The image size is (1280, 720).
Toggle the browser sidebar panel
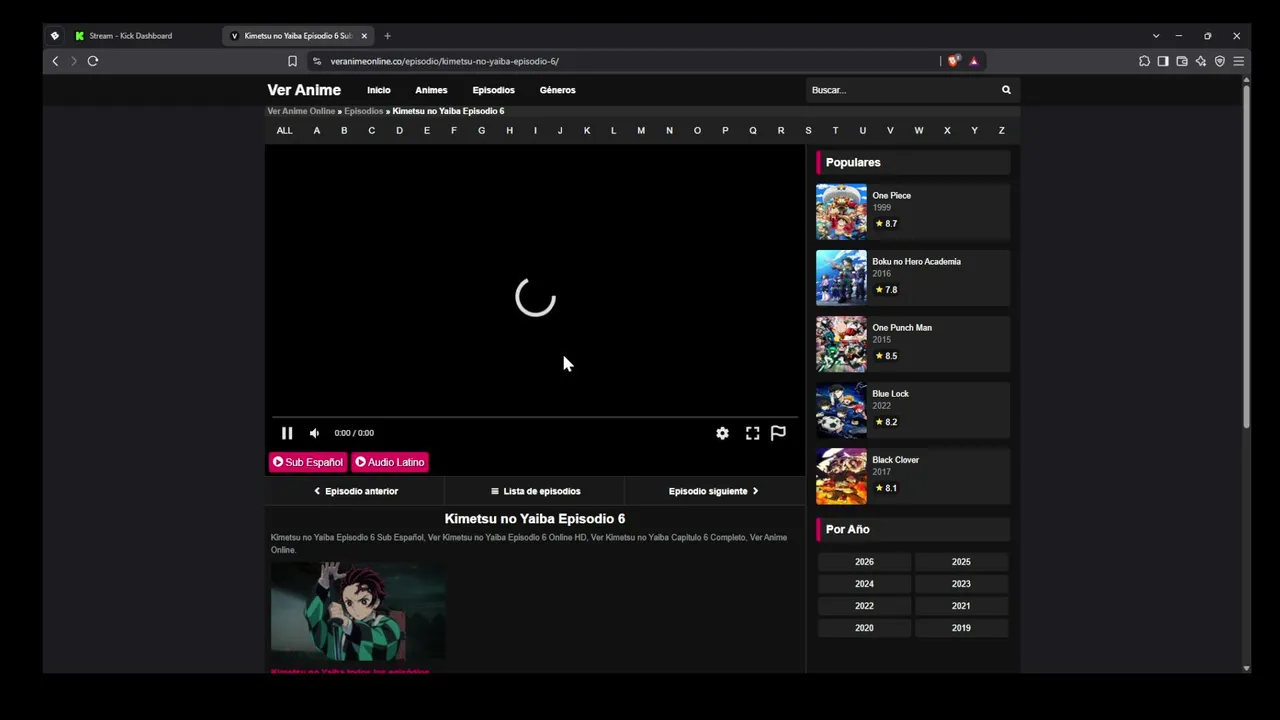pyautogui.click(x=1163, y=61)
